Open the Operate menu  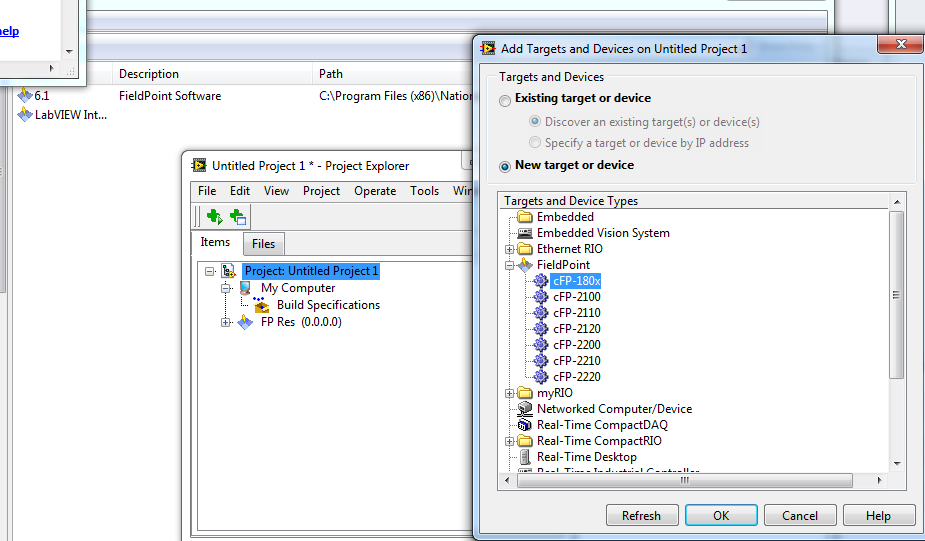coord(375,191)
